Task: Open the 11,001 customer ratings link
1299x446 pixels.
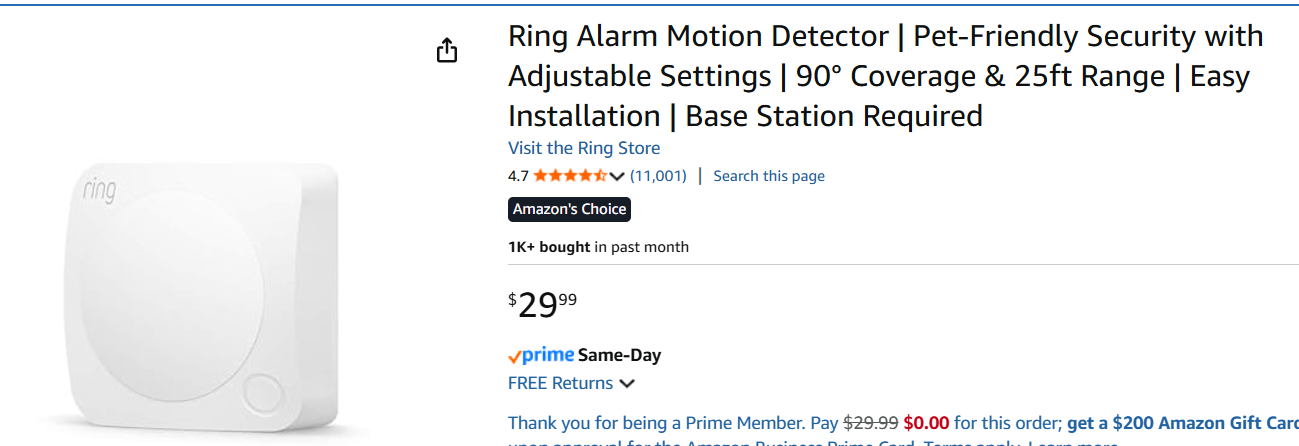Action: pos(658,176)
